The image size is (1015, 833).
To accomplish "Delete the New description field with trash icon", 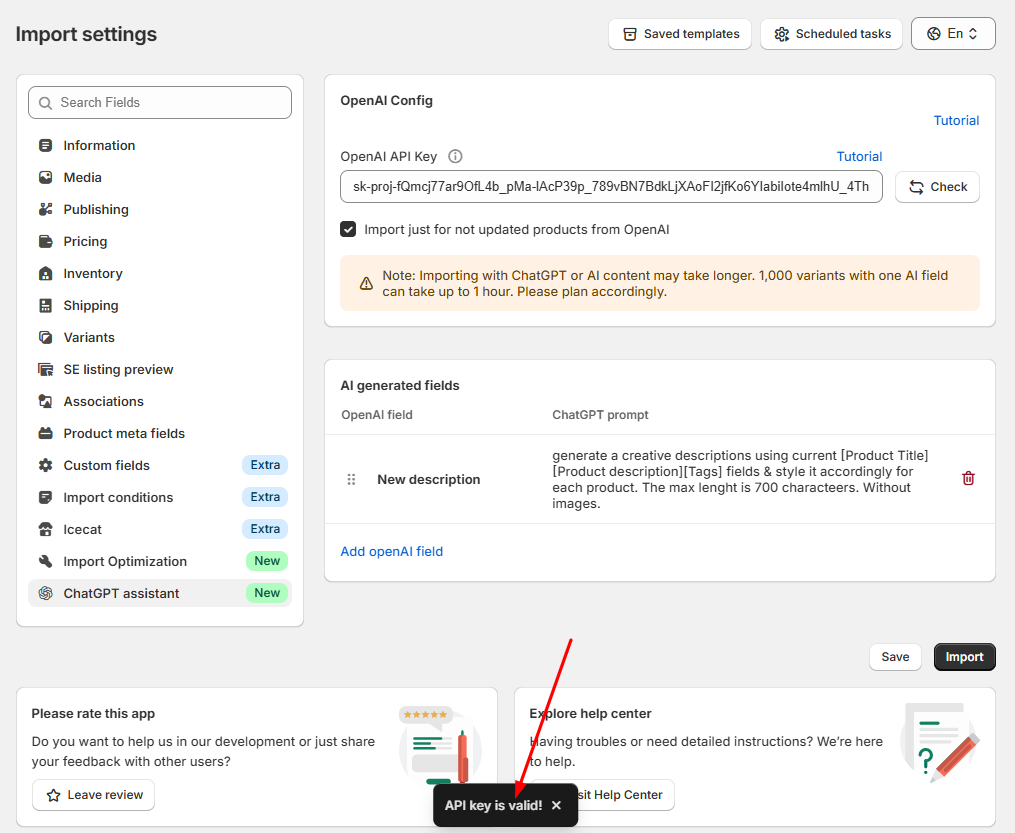I will click(x=968, y=478).
